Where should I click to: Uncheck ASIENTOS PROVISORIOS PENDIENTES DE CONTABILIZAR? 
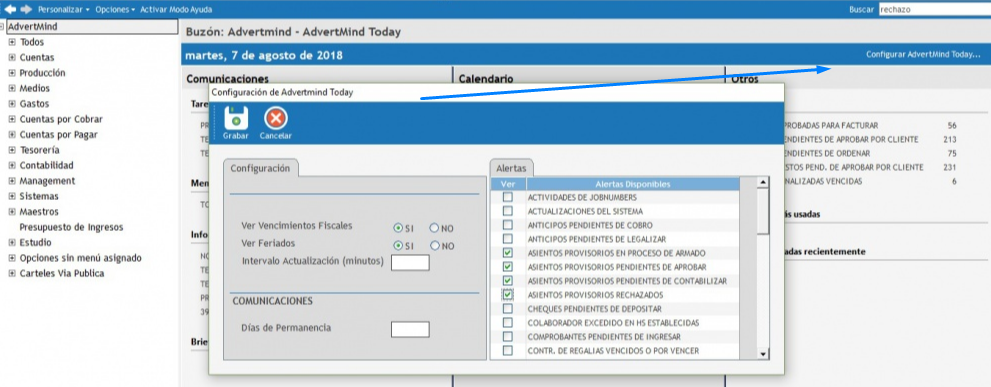508,281
